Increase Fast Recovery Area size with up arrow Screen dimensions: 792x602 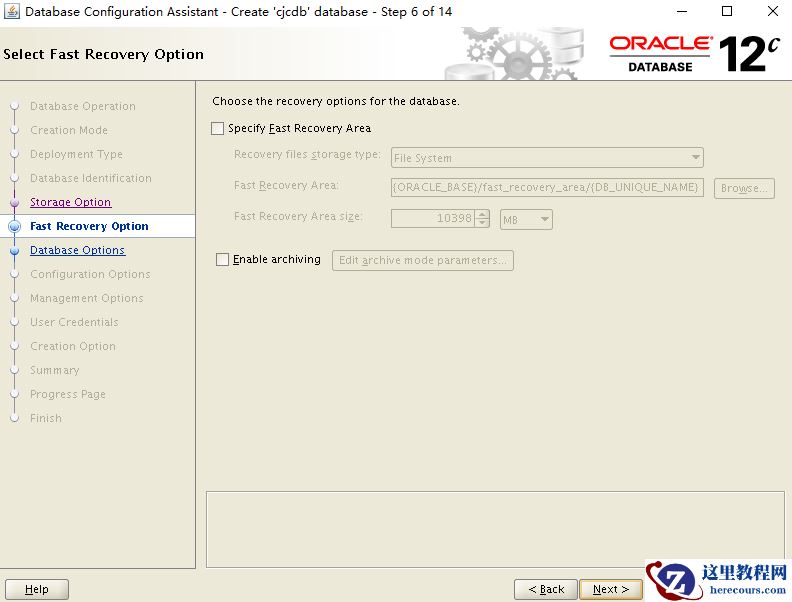click(482, 214)
